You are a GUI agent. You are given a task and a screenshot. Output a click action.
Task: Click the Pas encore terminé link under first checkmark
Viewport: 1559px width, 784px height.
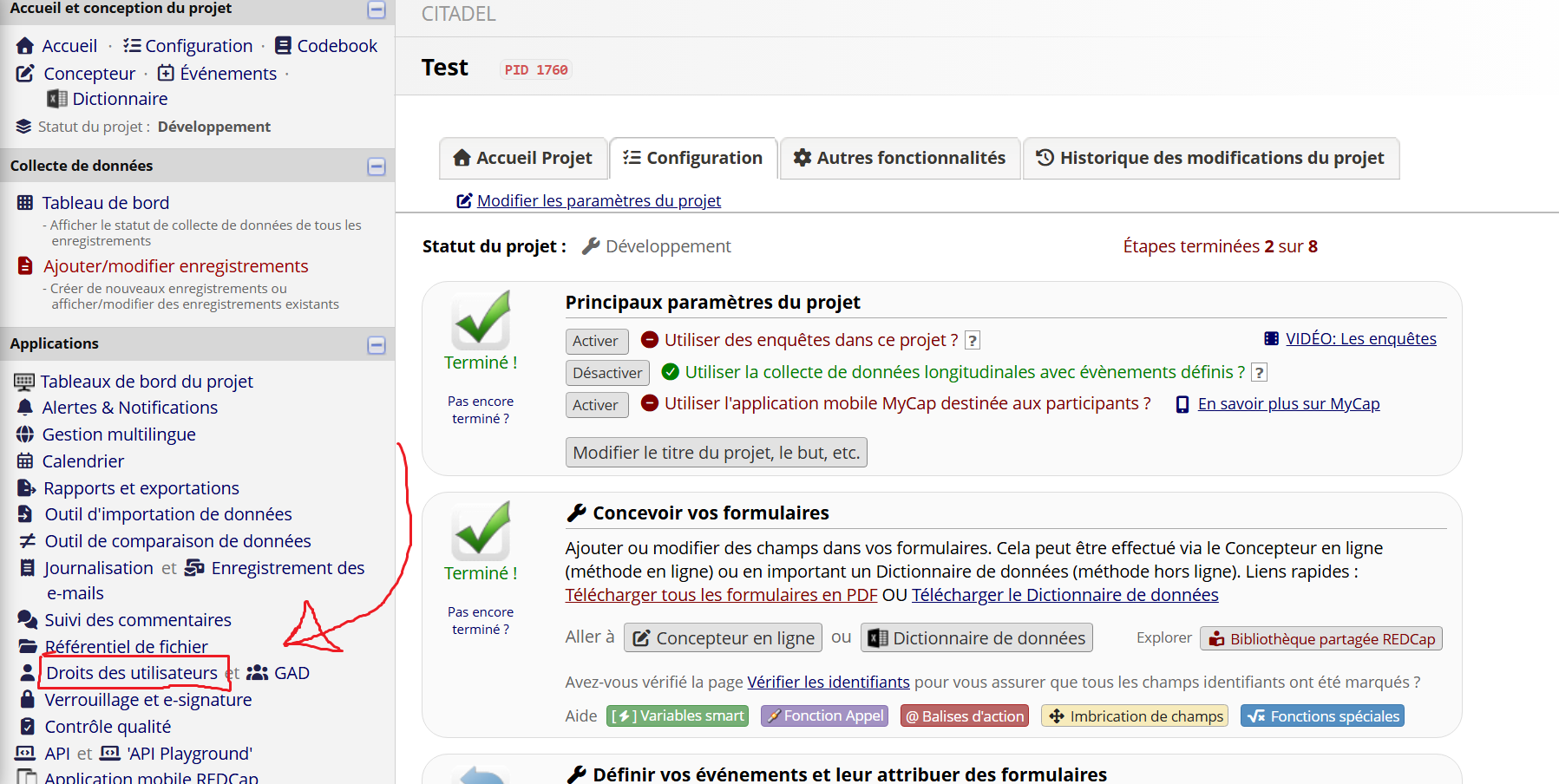[481, 410]
